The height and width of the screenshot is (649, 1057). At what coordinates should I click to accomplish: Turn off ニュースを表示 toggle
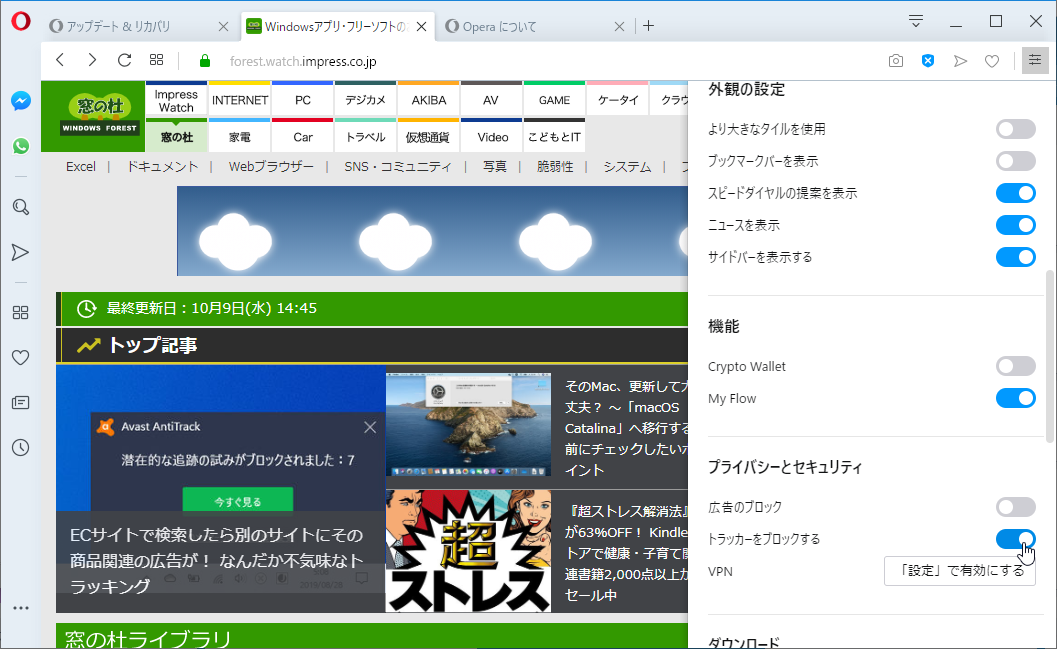coord(1016,224)
